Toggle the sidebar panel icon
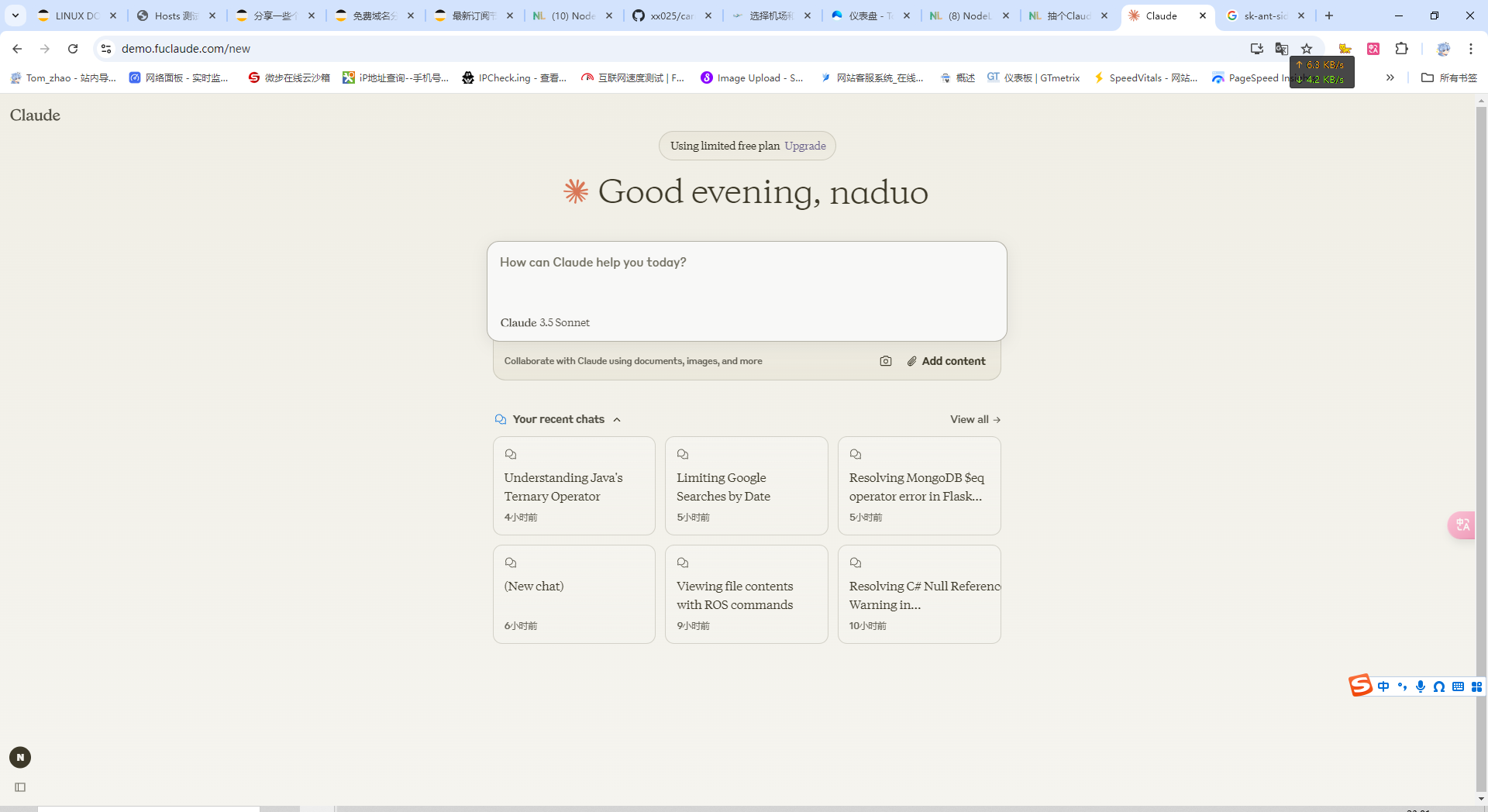 20,787
